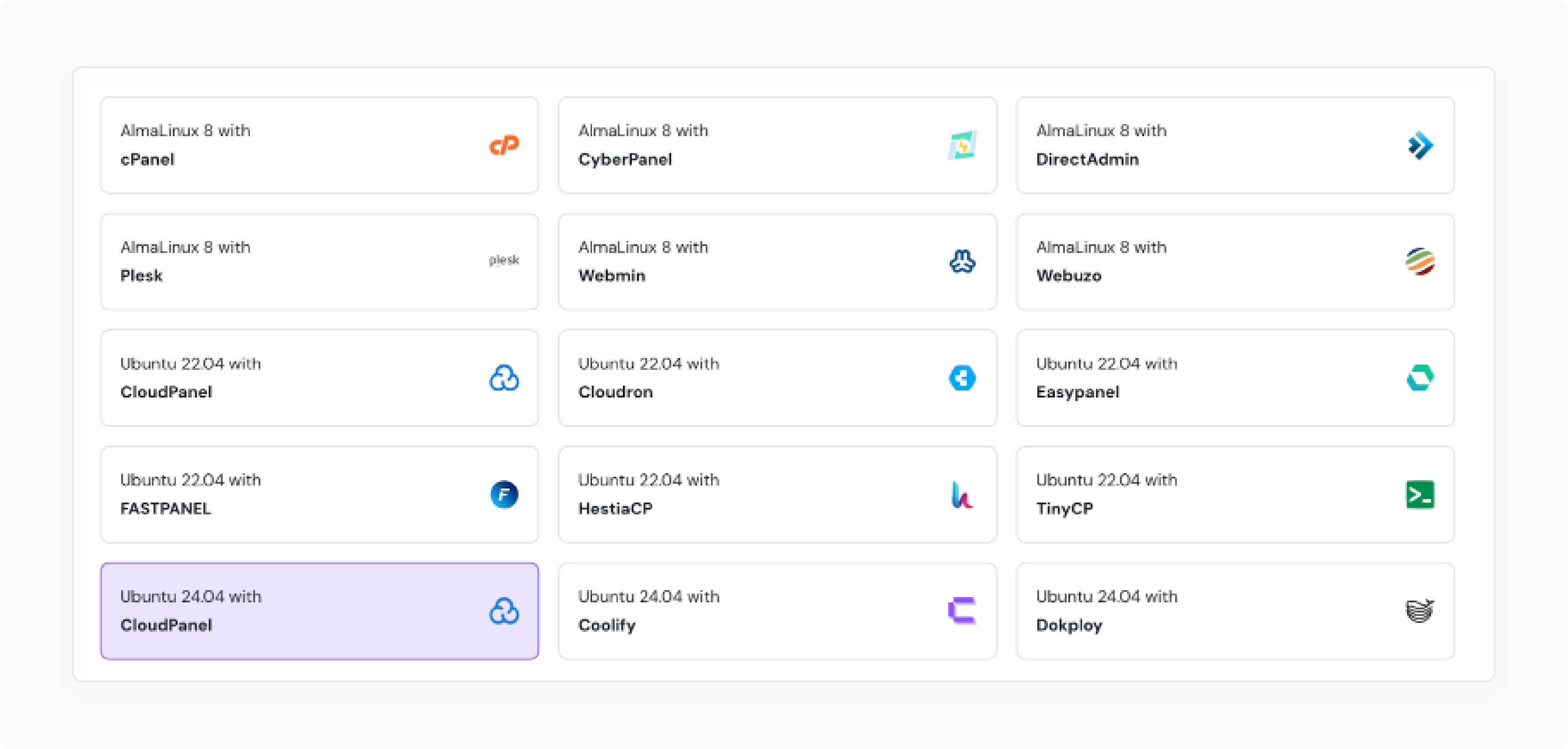Image resolution: width=1568 pixels, height=749 pixels.
Task: Click CloudPanel name under Ubuntu 22.04
Action: coord(166,392)
